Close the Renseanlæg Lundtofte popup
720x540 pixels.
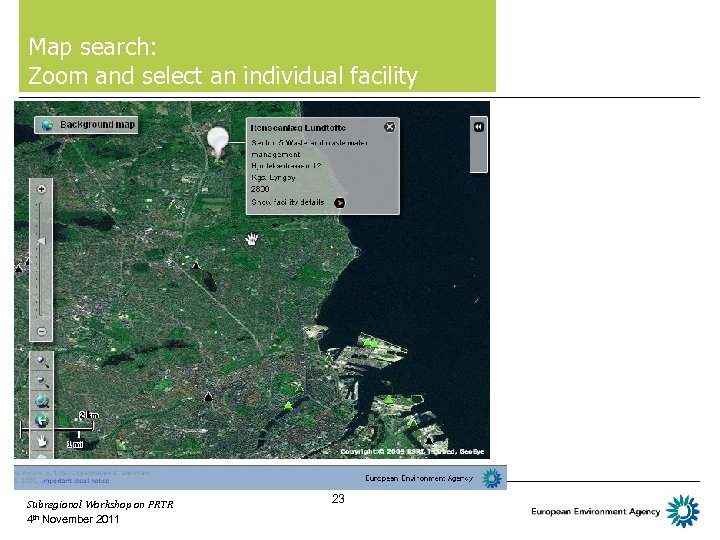coord(389,127)
